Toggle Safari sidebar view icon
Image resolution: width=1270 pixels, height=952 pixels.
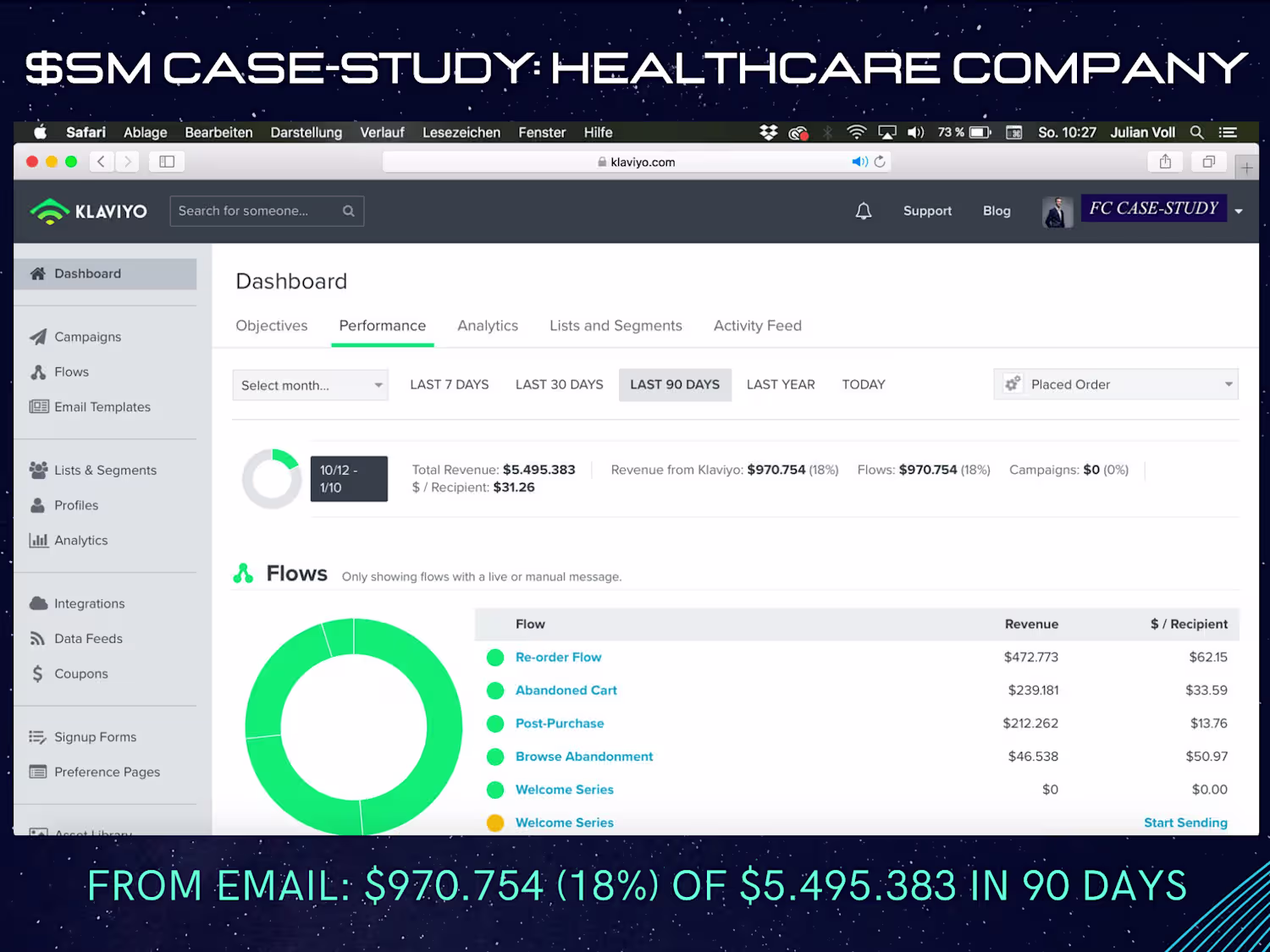[167, 162]
